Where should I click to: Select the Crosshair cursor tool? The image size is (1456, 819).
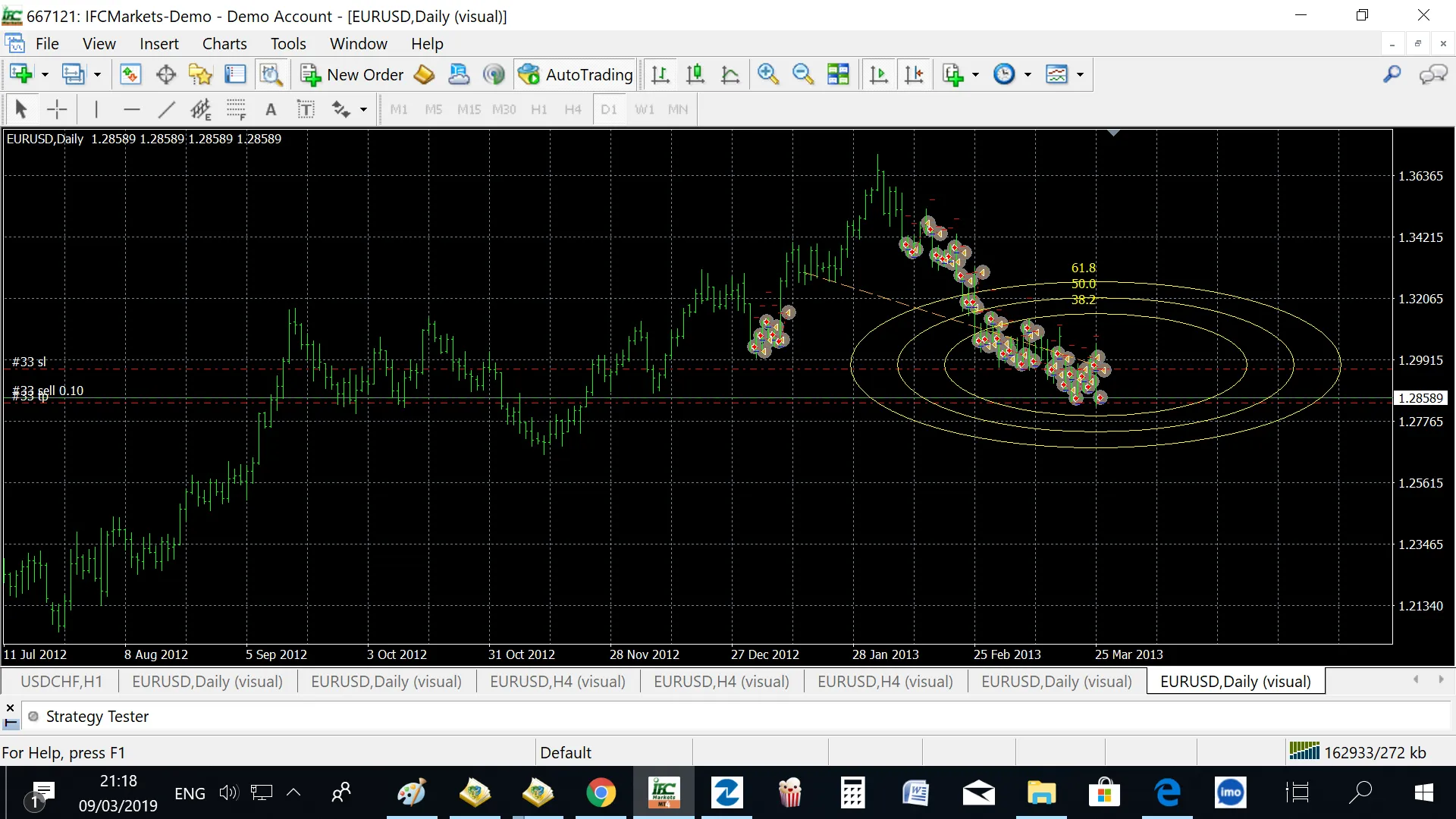click(57, 110)
